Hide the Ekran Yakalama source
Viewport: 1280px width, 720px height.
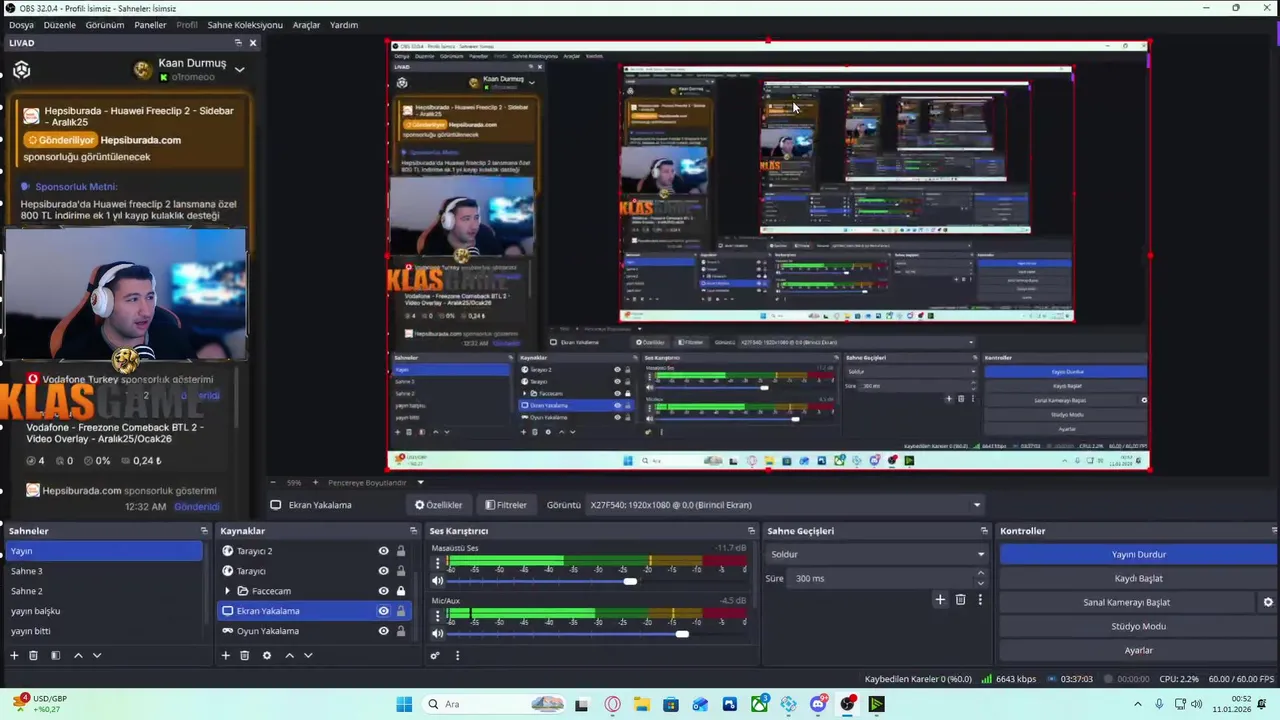point(383,611)
